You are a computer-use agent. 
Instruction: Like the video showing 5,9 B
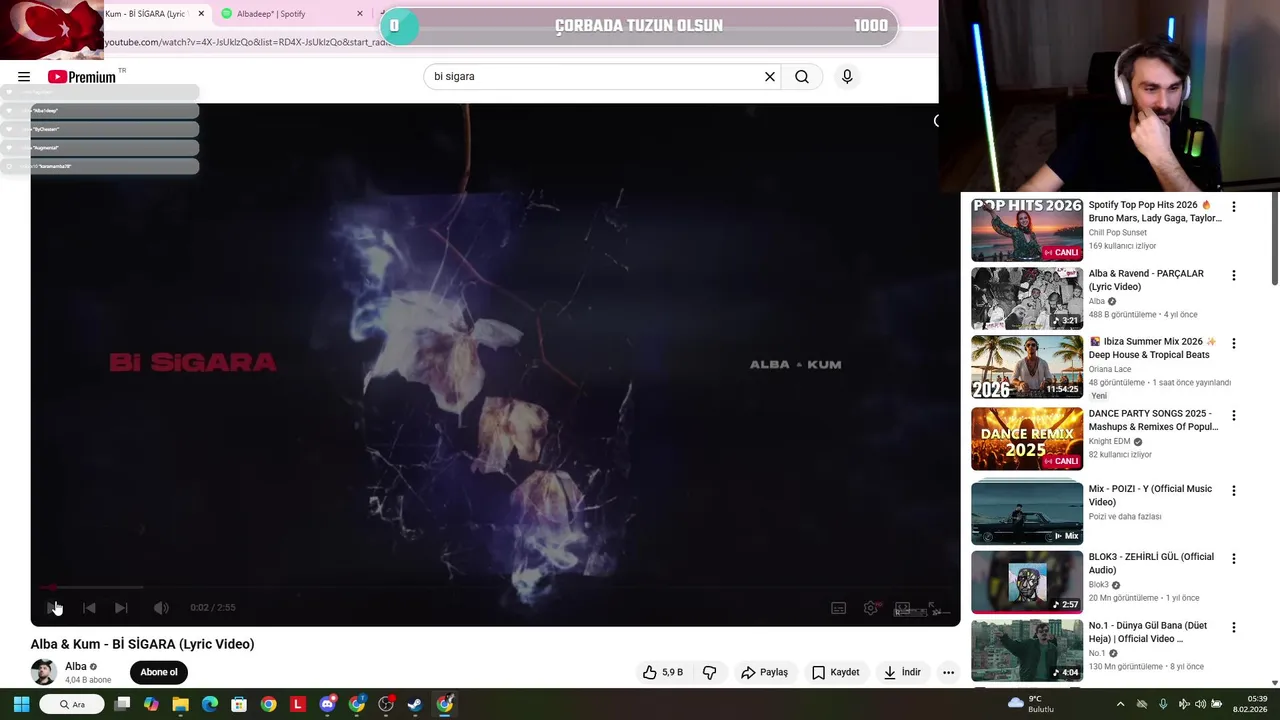(x=663, y=673)
